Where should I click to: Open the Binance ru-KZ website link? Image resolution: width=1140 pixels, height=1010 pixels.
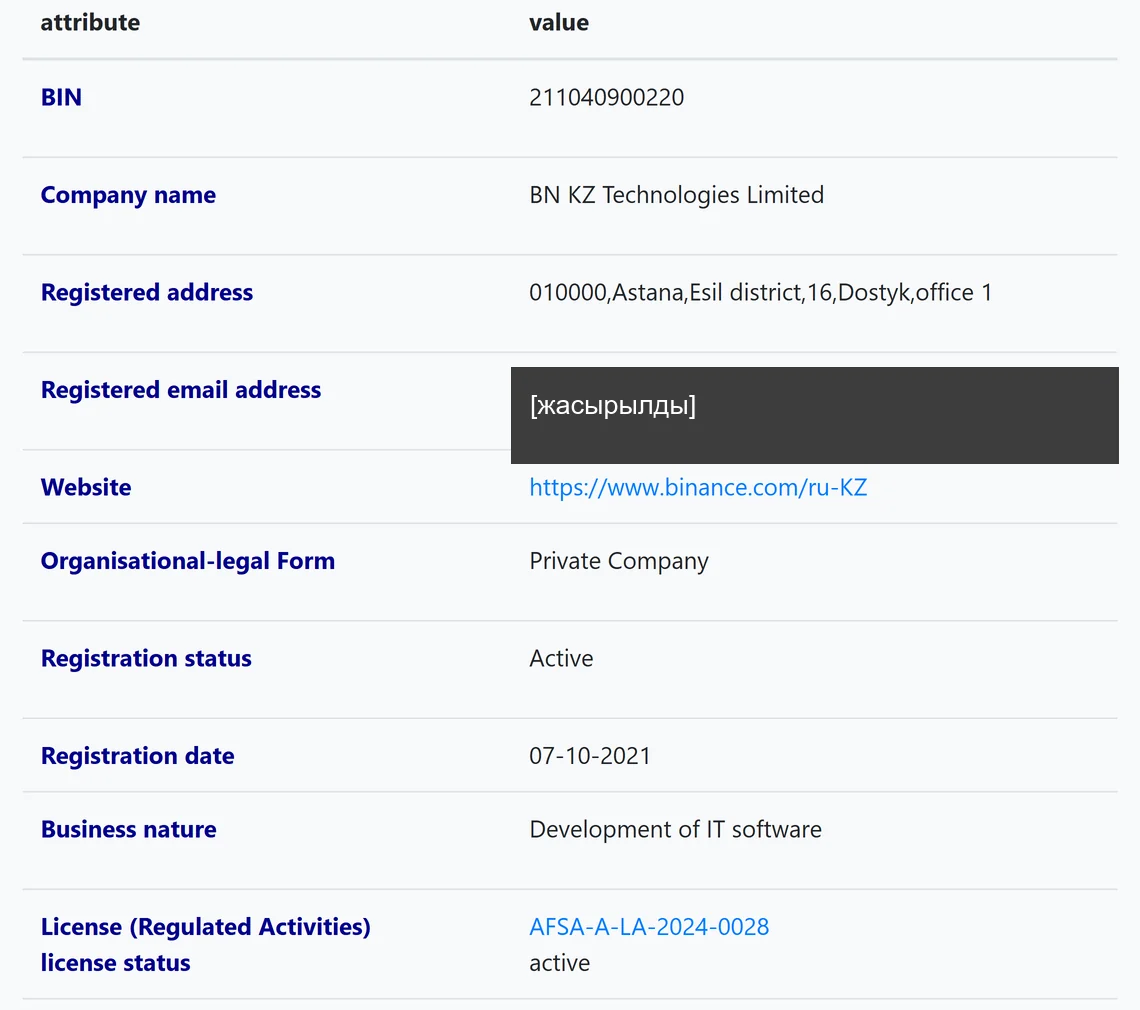coord(698,487)
